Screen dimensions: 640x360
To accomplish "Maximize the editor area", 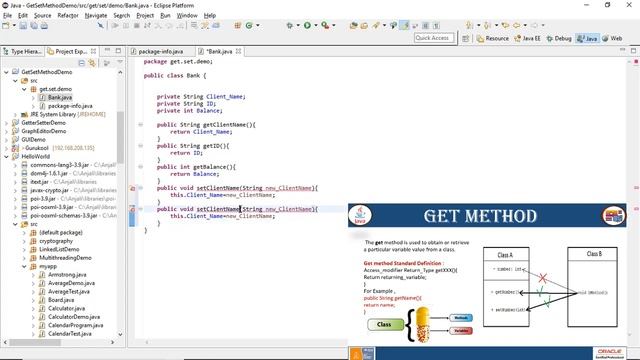I will coord(633,51).
